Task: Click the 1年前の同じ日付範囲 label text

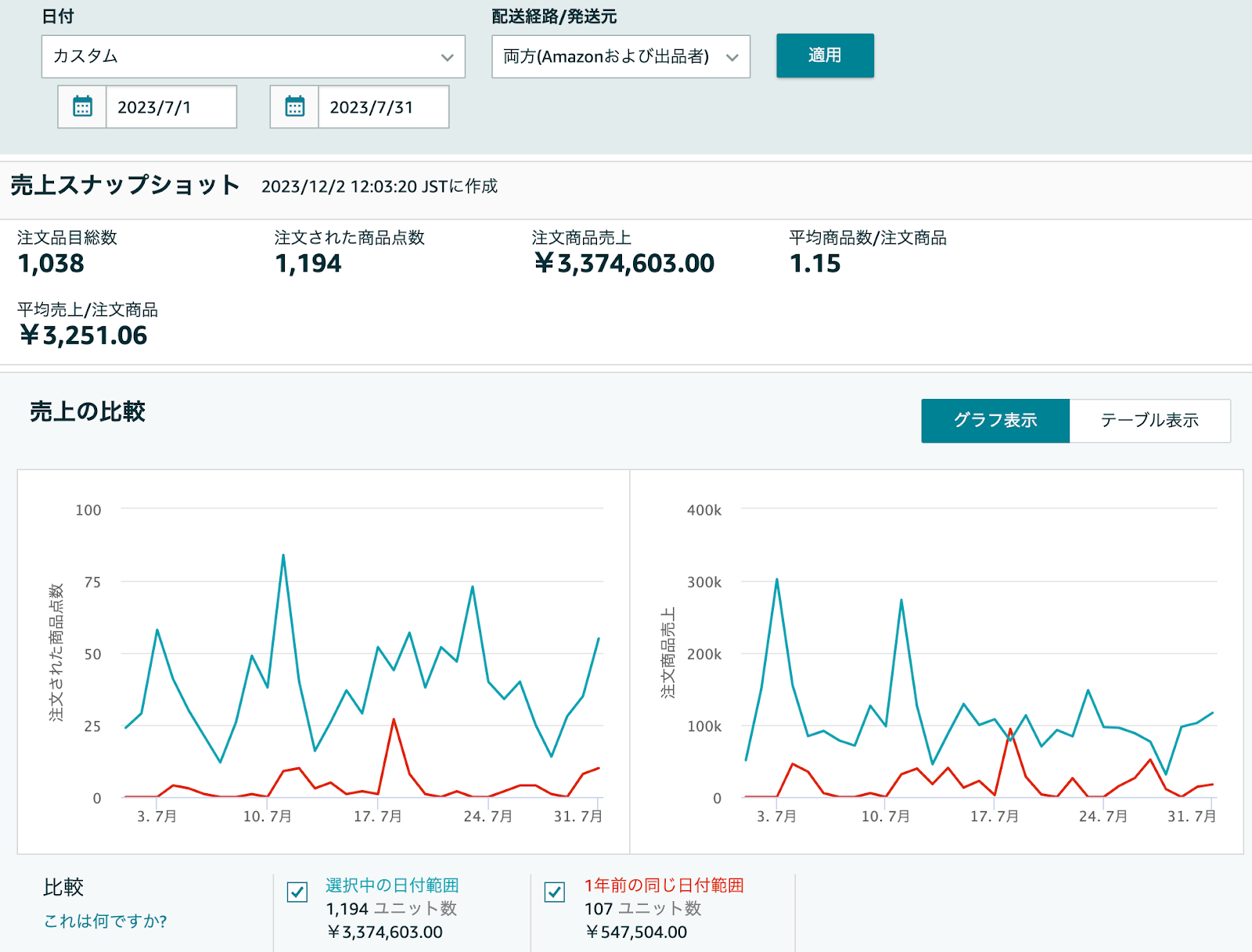Action: [x=664, y=886]
